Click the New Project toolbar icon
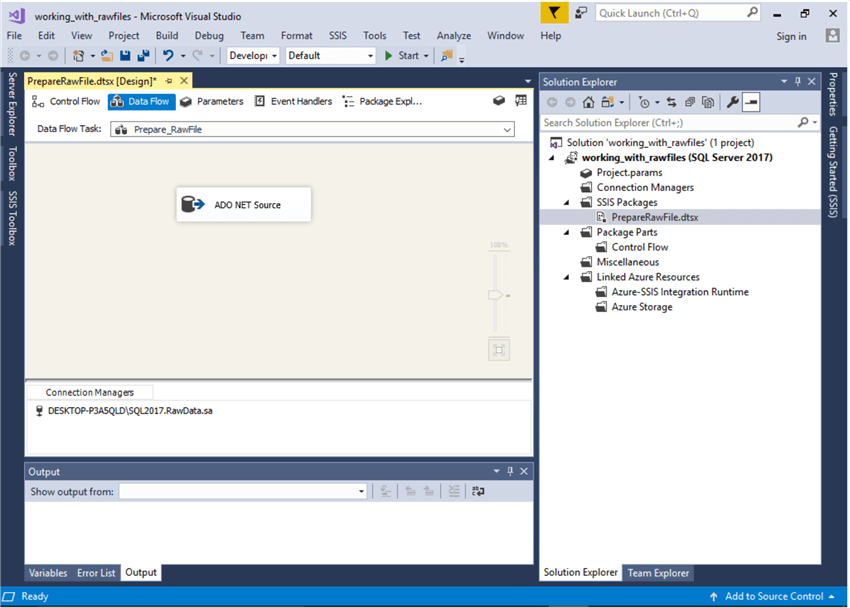850x608 pixels. coord(79,55)
